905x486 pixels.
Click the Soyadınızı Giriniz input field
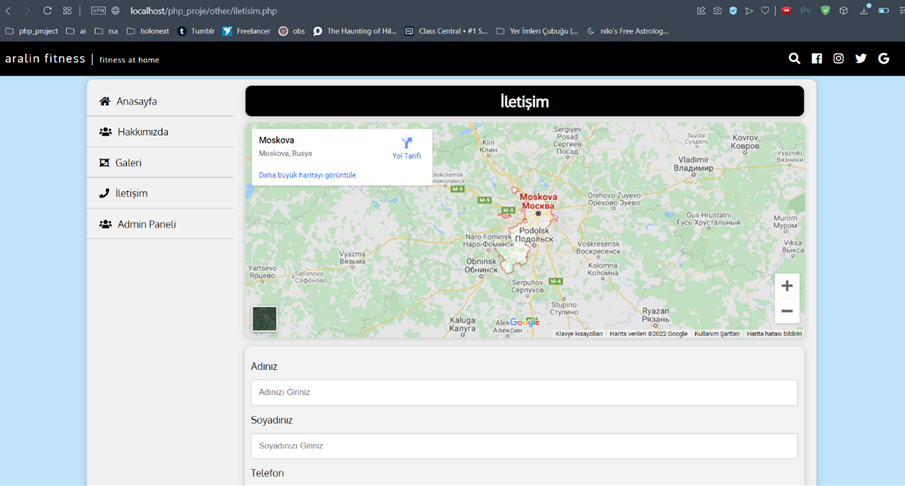point(524,446)
